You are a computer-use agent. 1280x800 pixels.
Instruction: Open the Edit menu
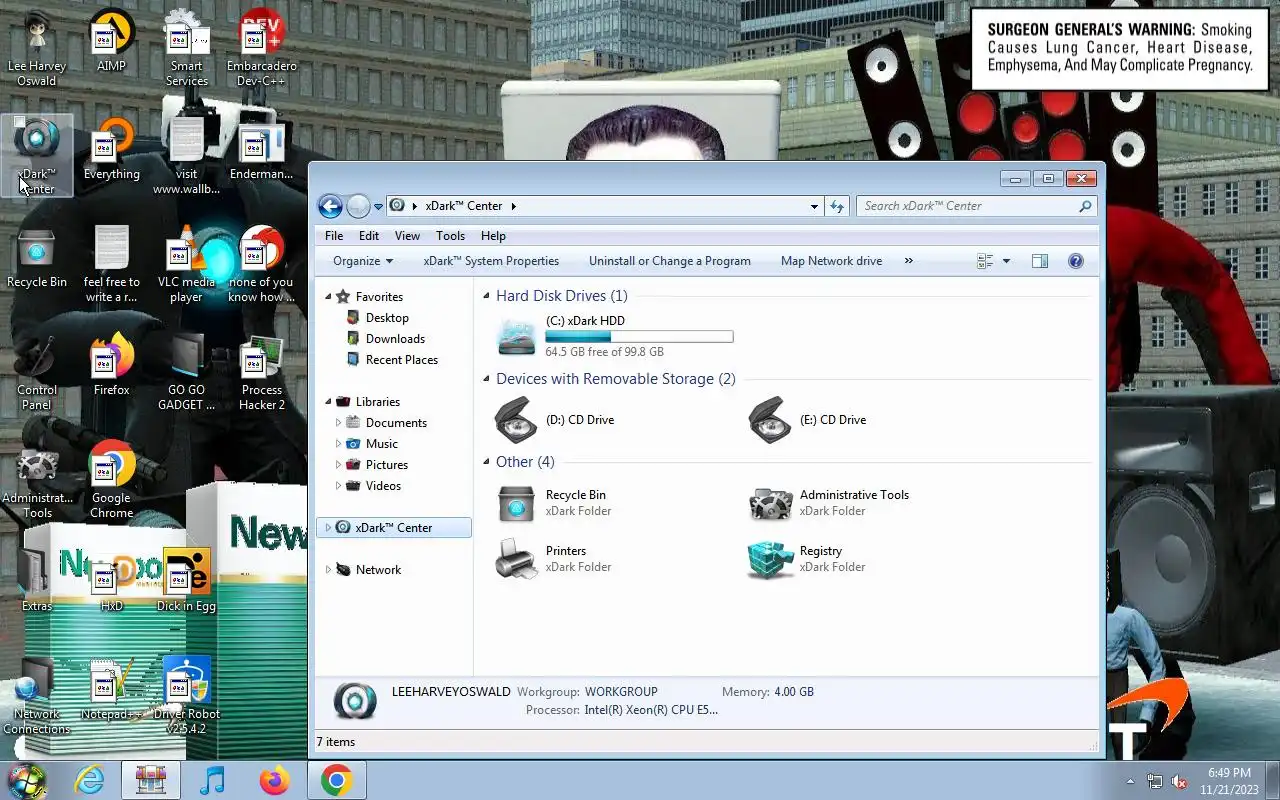click(x=369, y=236)
